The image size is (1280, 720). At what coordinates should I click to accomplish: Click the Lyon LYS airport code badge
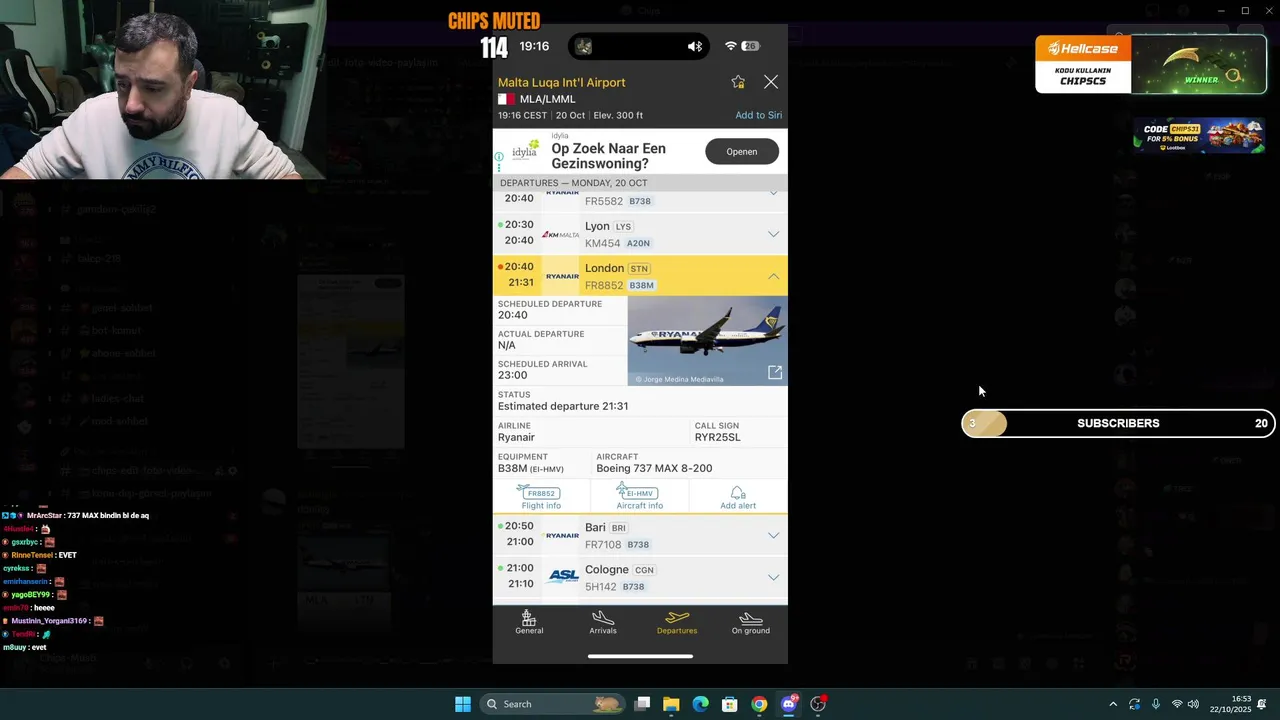click(623, 227)
